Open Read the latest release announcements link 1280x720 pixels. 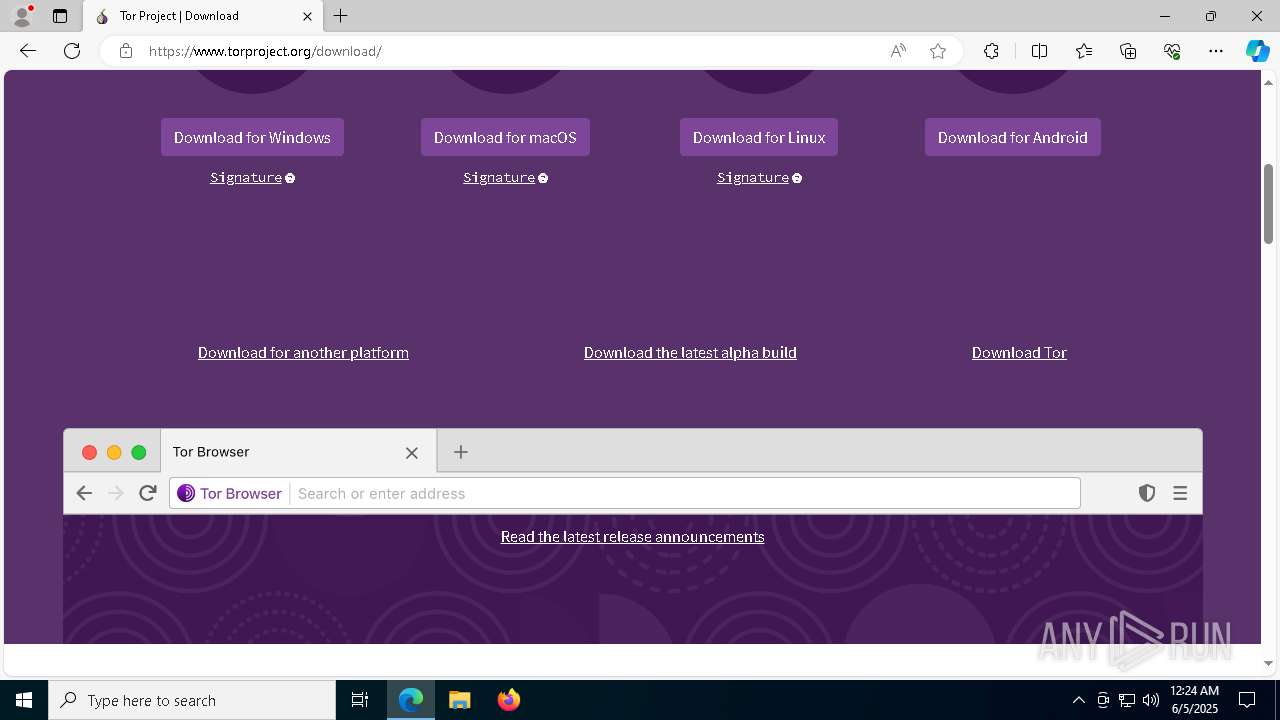point(632,537)
